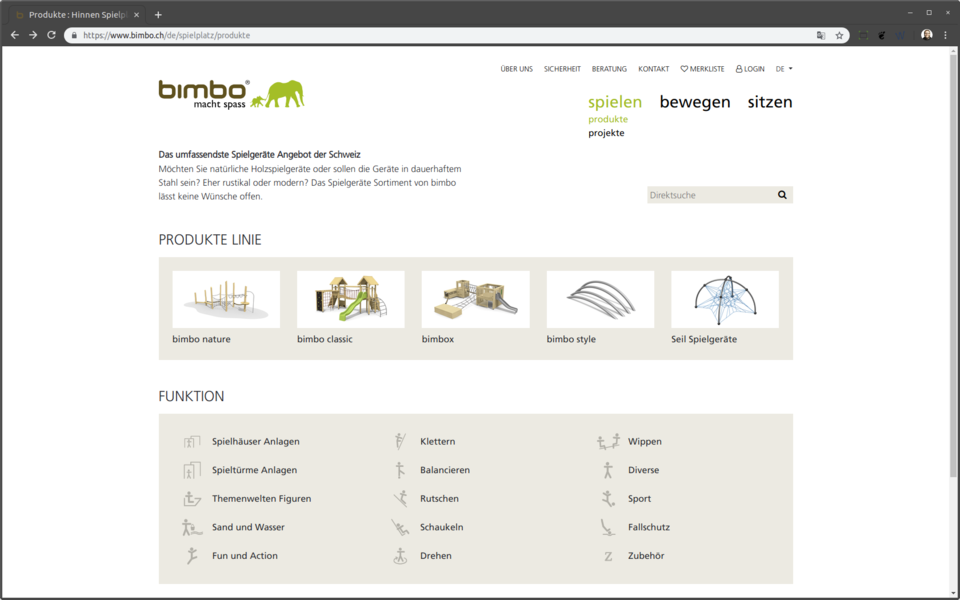The image size is (960, 600).
Task: Open the bewegen main menu
Action: [695, 102]
